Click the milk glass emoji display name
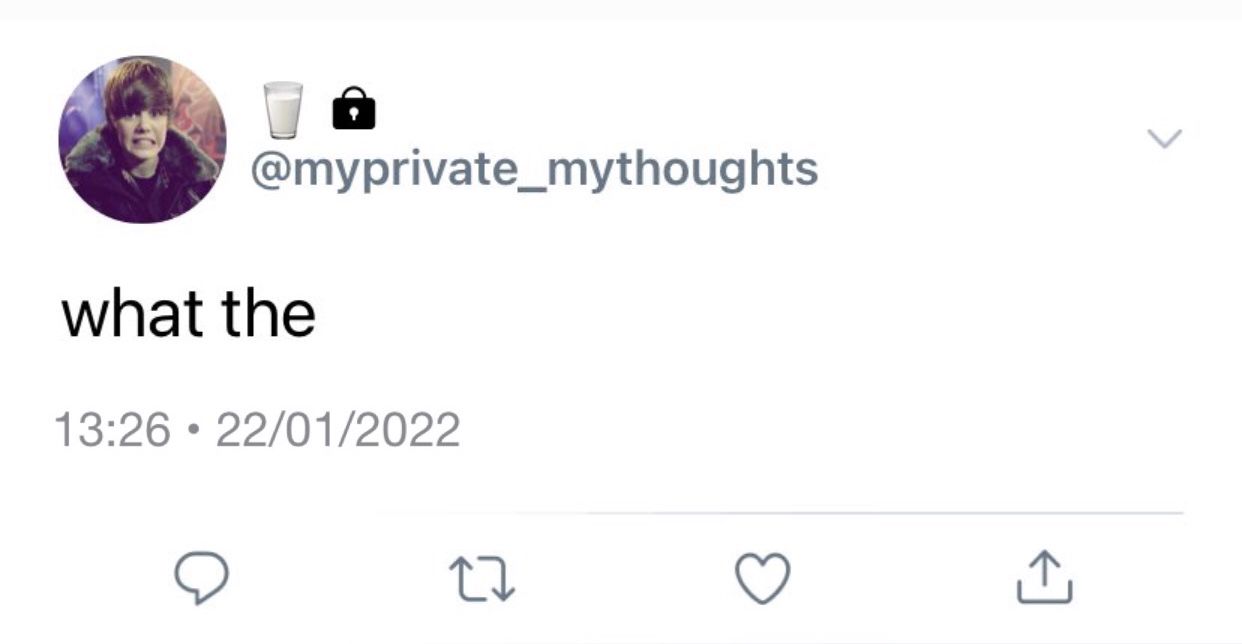 tap(282, 110)
